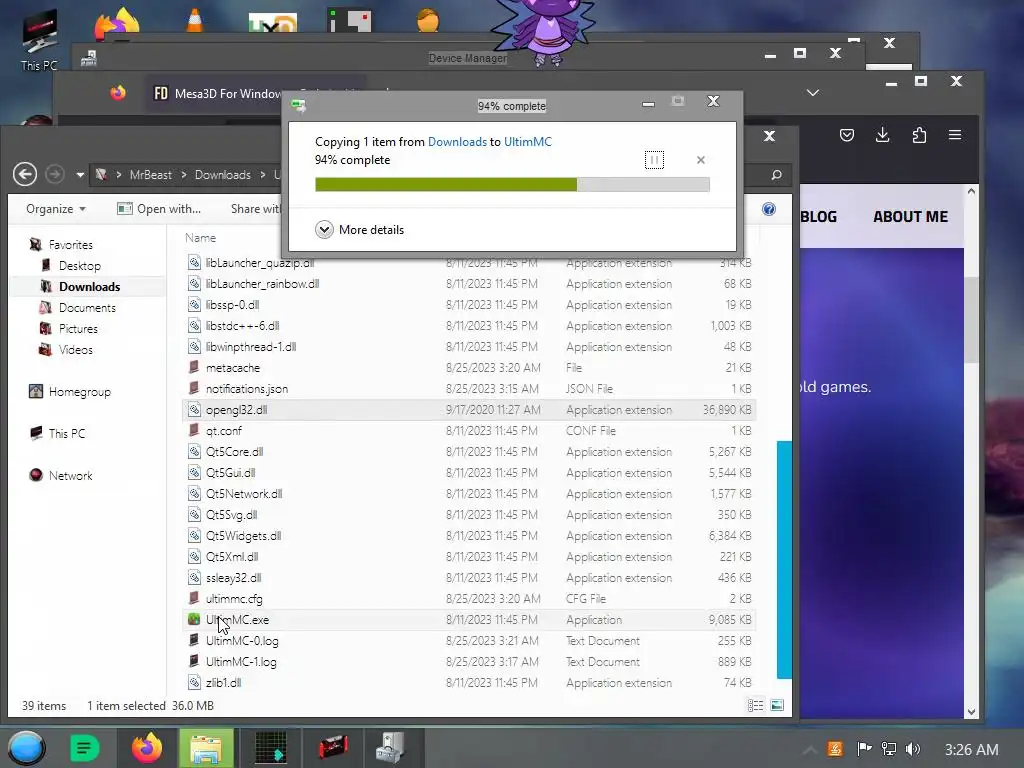
Task: Select the ultimmc.cfg file icon
Action: pos(194,598)
